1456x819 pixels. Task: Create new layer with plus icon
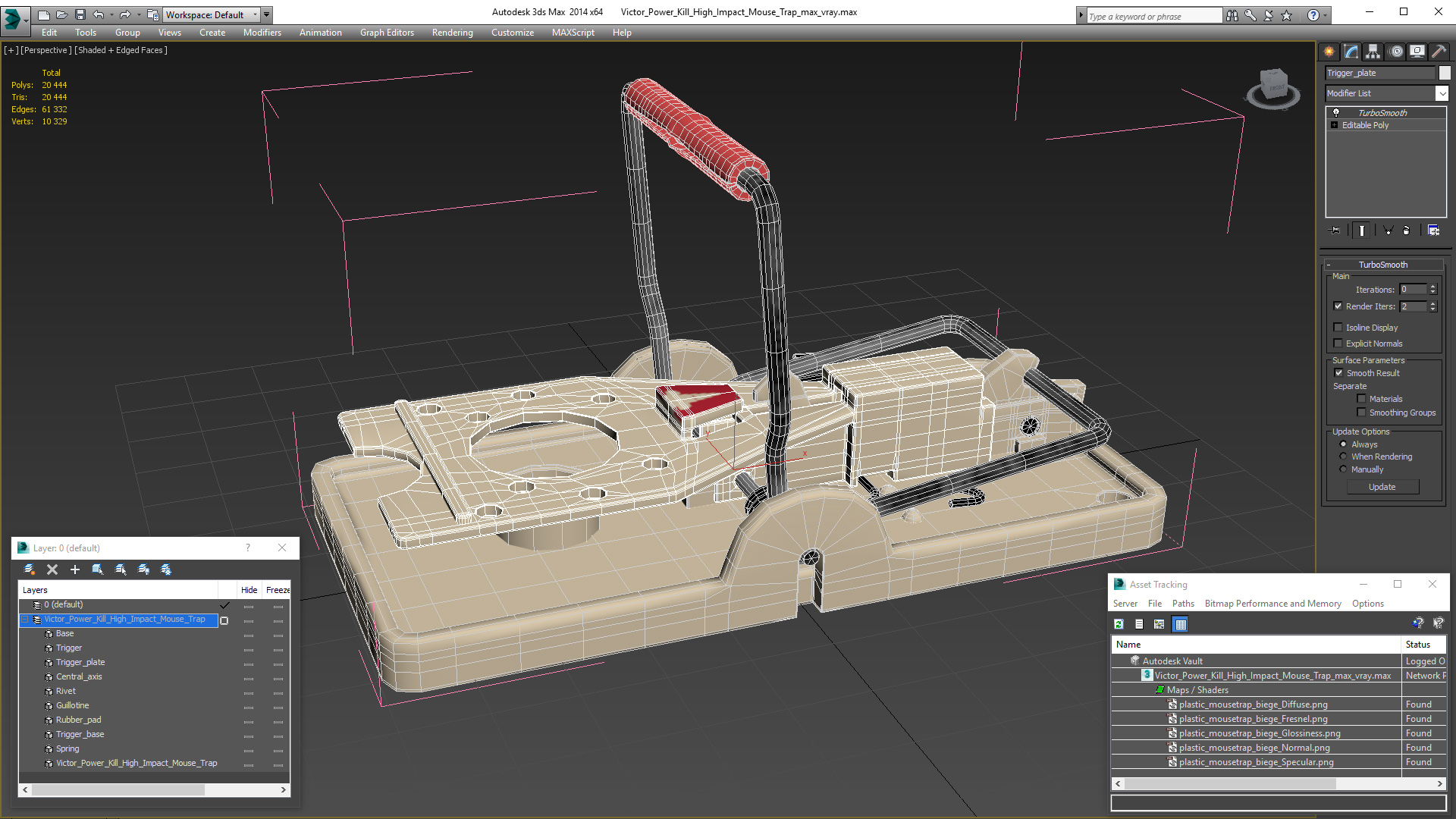coord(75,570)
